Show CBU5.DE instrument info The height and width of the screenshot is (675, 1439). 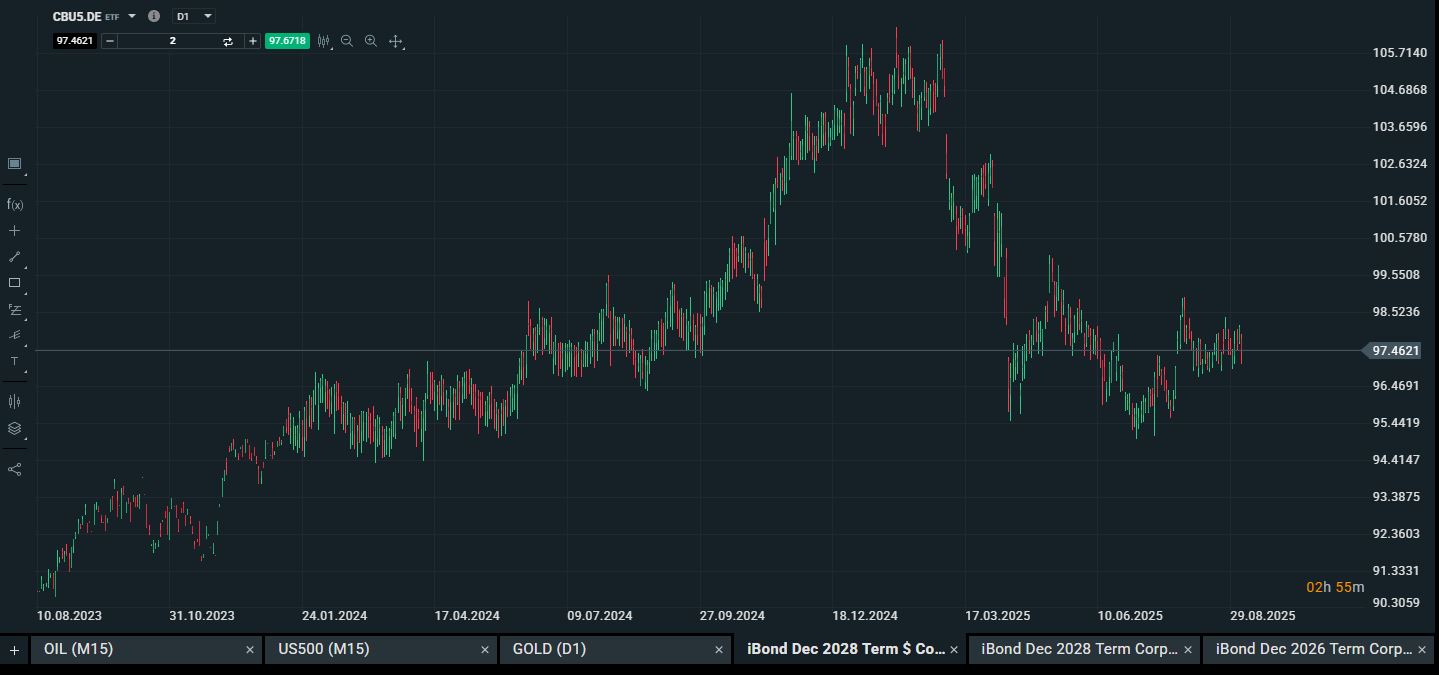point(154,16)
